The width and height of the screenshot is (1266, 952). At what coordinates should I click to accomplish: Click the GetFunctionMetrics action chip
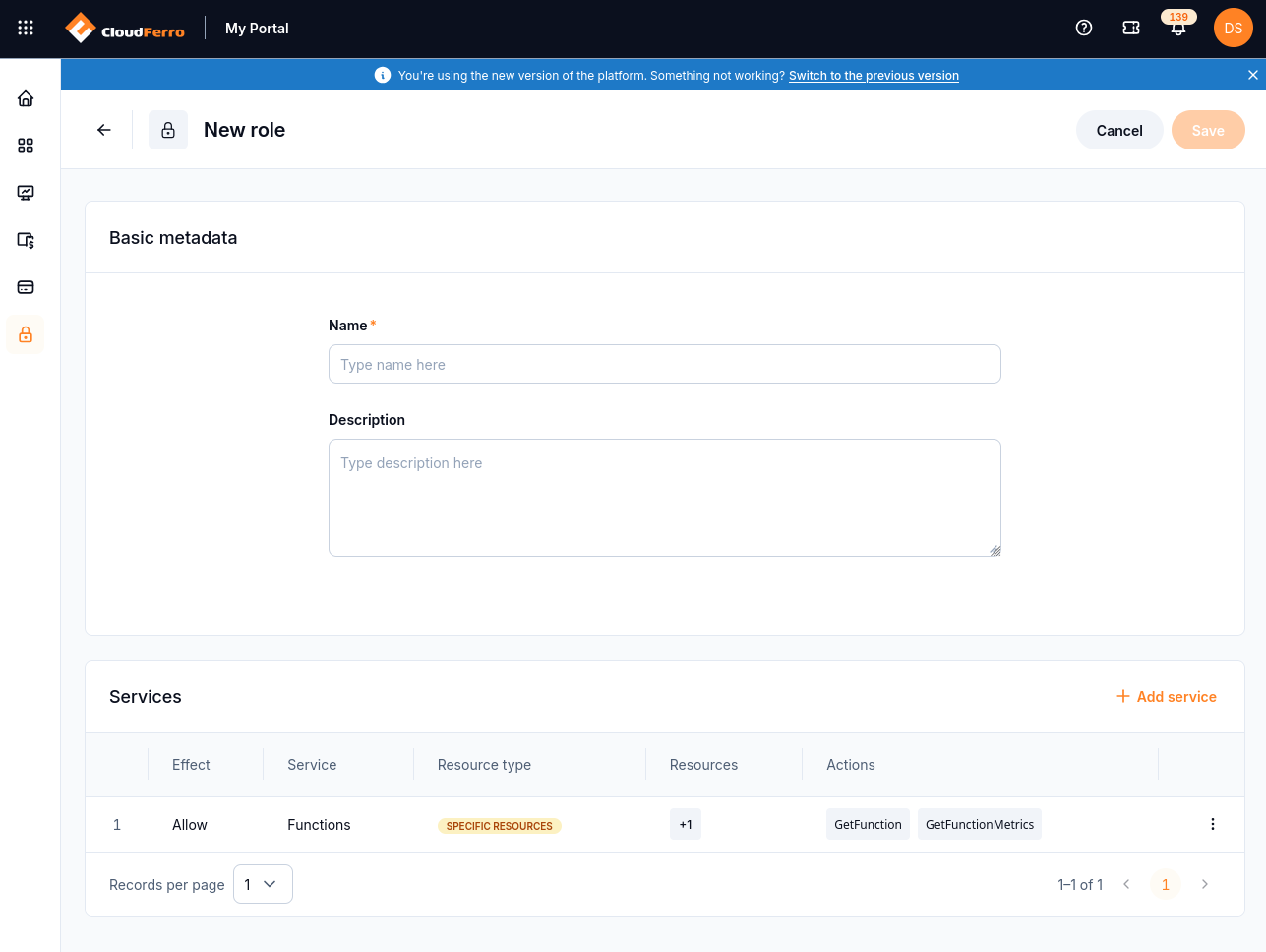pos(980,824)
